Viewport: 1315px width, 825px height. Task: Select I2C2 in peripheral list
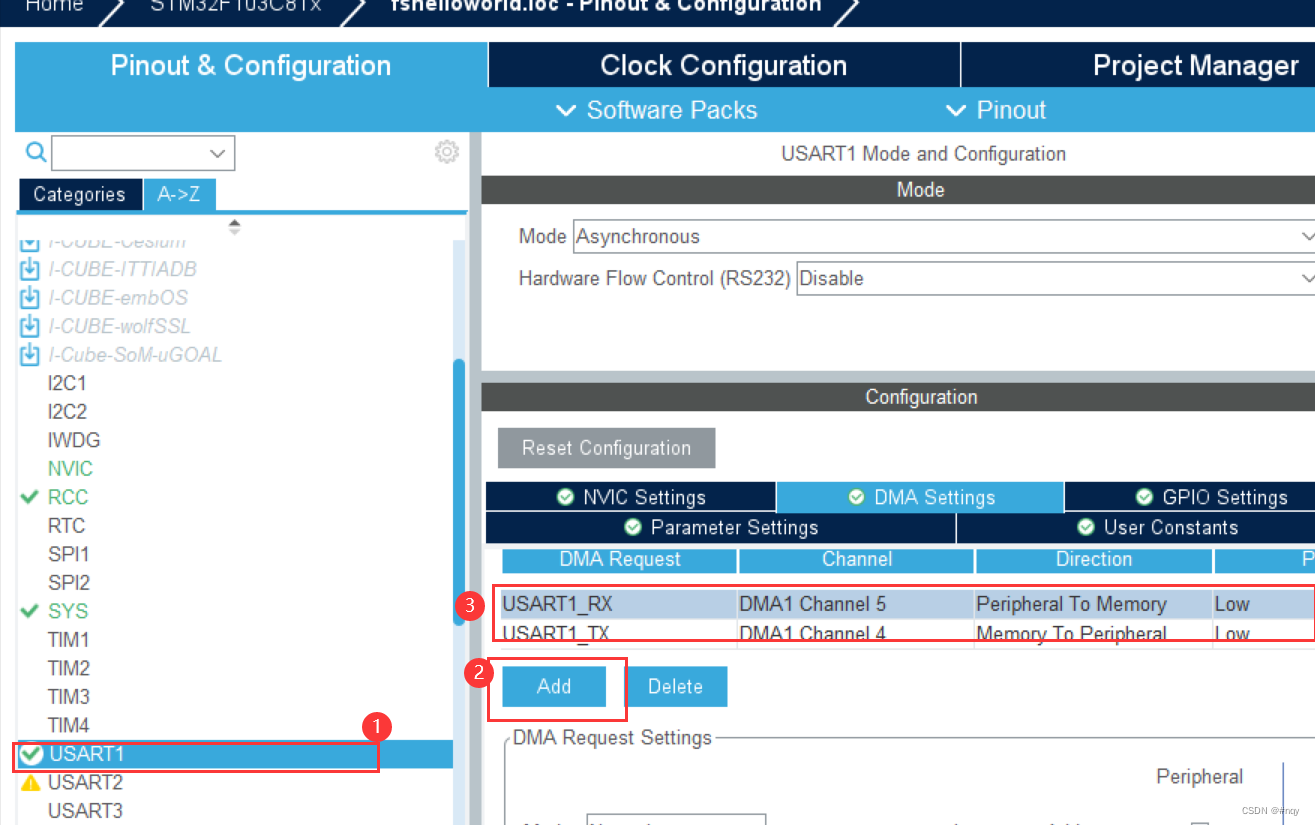click(67, 411)
